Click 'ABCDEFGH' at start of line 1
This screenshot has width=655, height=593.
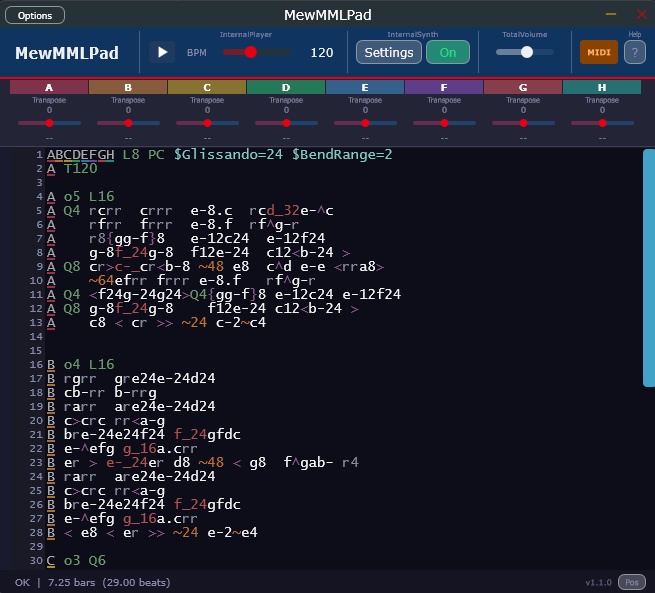point(81,155)
